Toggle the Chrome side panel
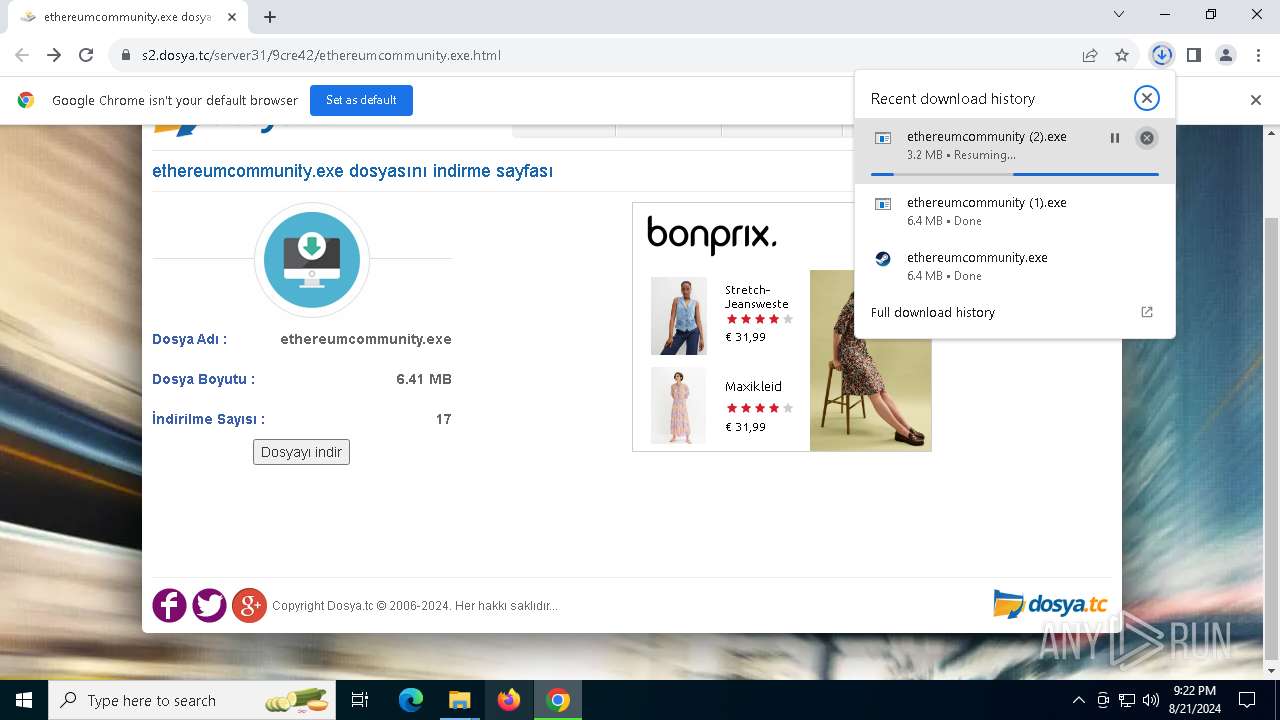Image resolution: width=1280 pixels, height=720 pixels. (1194, 55)
